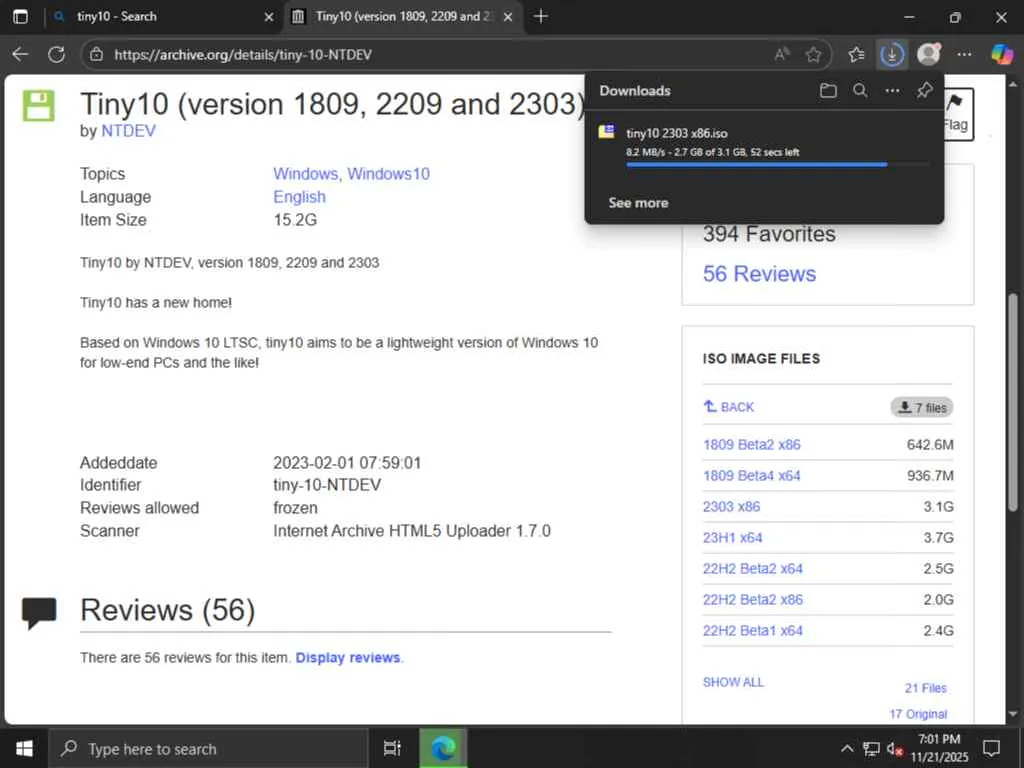Open a new browser tab
This screenshot has width=1024, height=768.
[541, 16]
